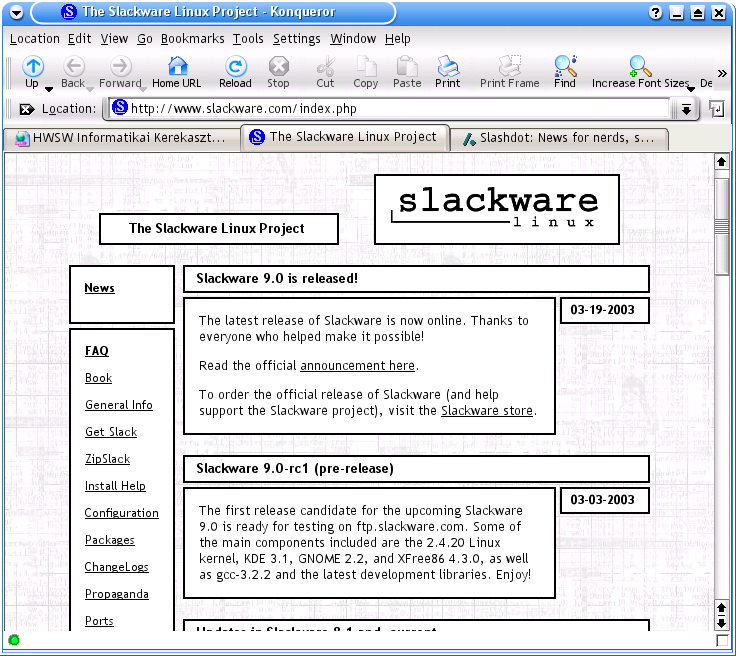Clear the location bar icon
This screenshot has width=736, height=656.
(x=26, y=109)
